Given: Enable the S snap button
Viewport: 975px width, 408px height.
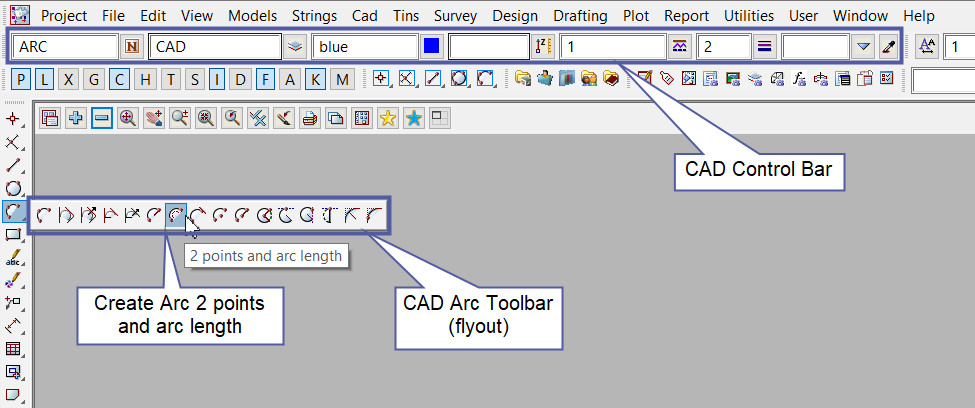Looking at the screenshot, I should click(195, 80).
